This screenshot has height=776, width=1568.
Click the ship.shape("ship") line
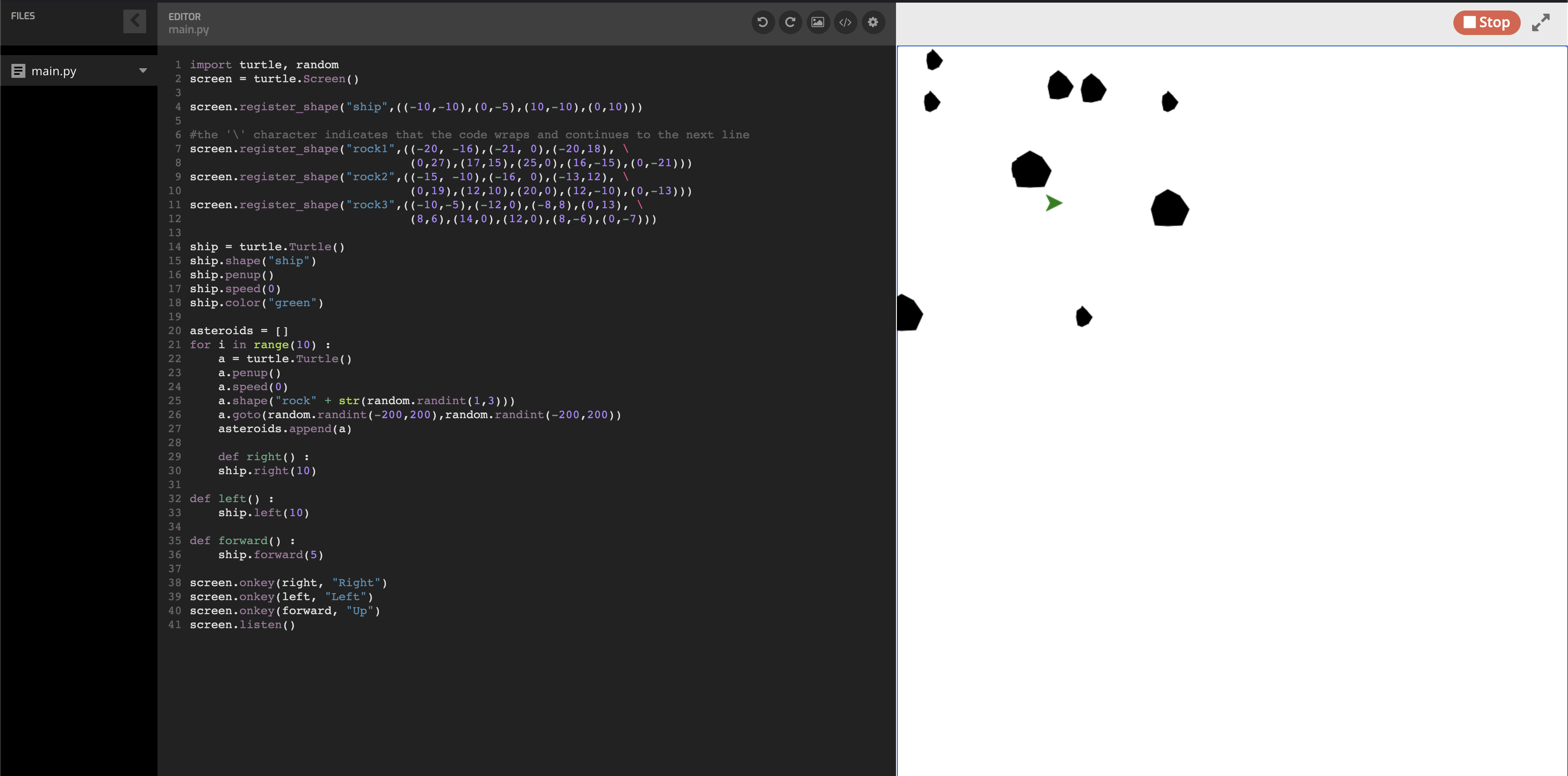point(253,261)
